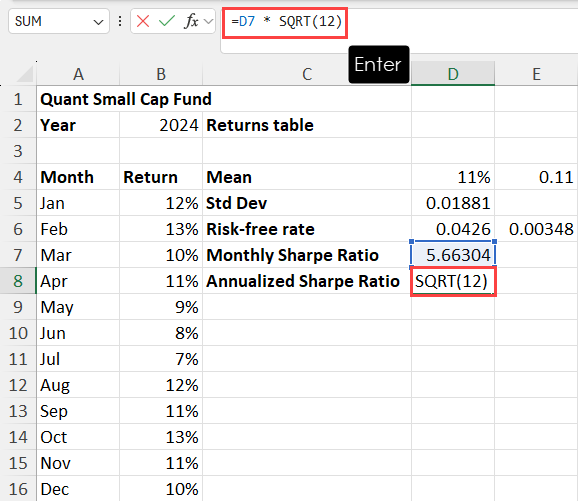Click the cell being edited showing SQRT(12)

[453, 281]
